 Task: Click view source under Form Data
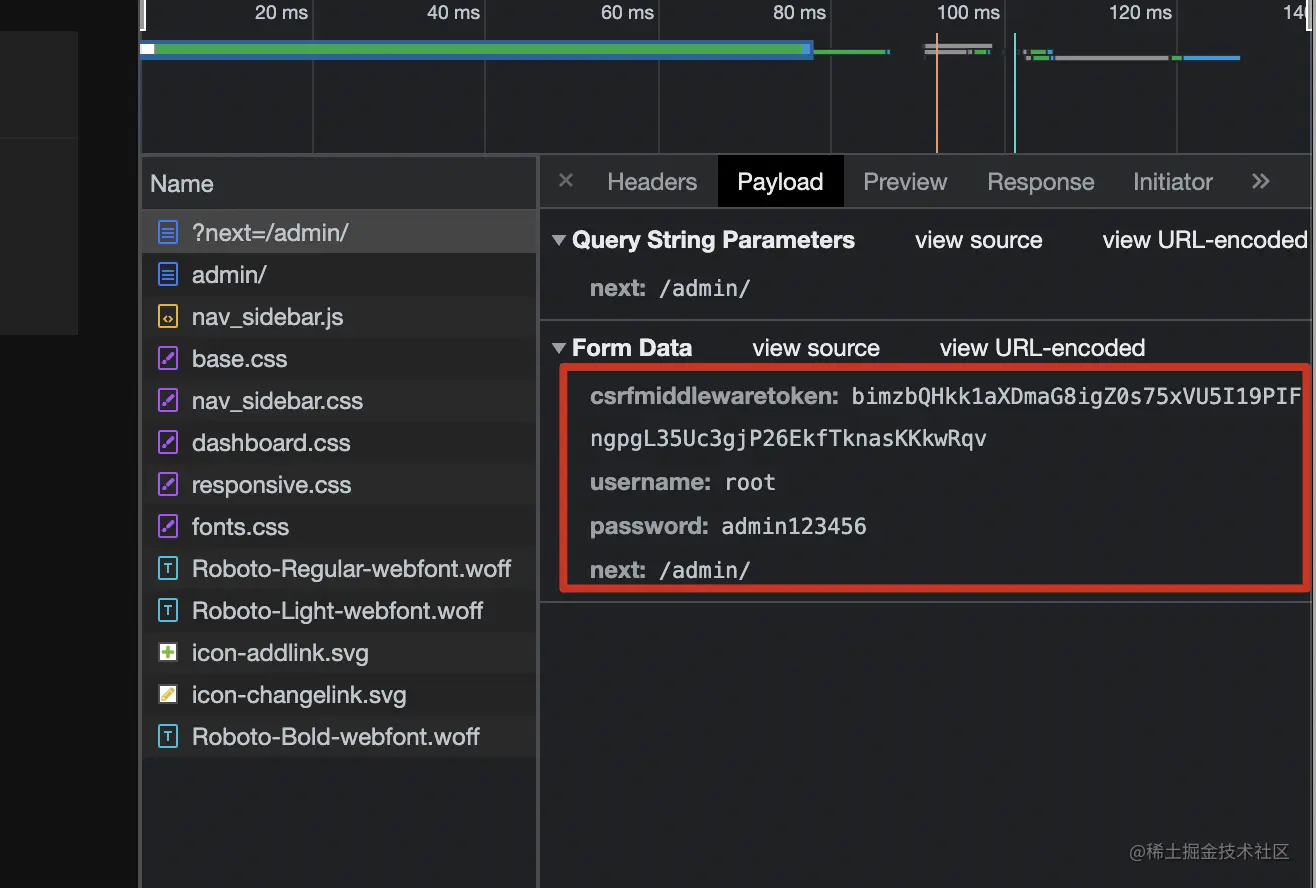pyautogui.click(x=816, y=348)
